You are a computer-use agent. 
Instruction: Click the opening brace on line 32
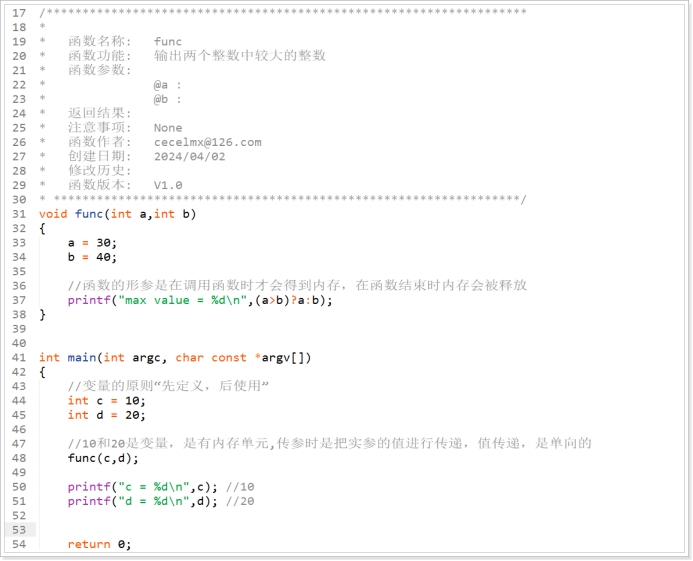click(x=42, y=229)
